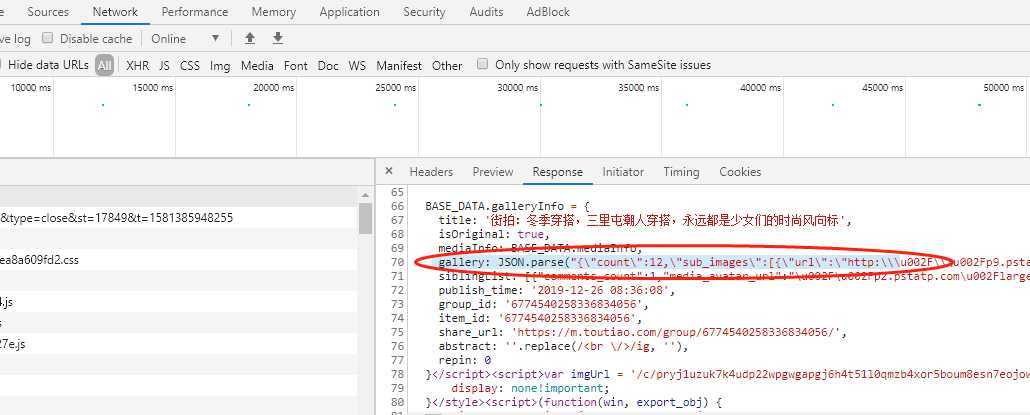Image resolution: width=1030 pixels, height=415 pixels.
Task: Filter requests by Manifest
Action: (x=399, y=65)
